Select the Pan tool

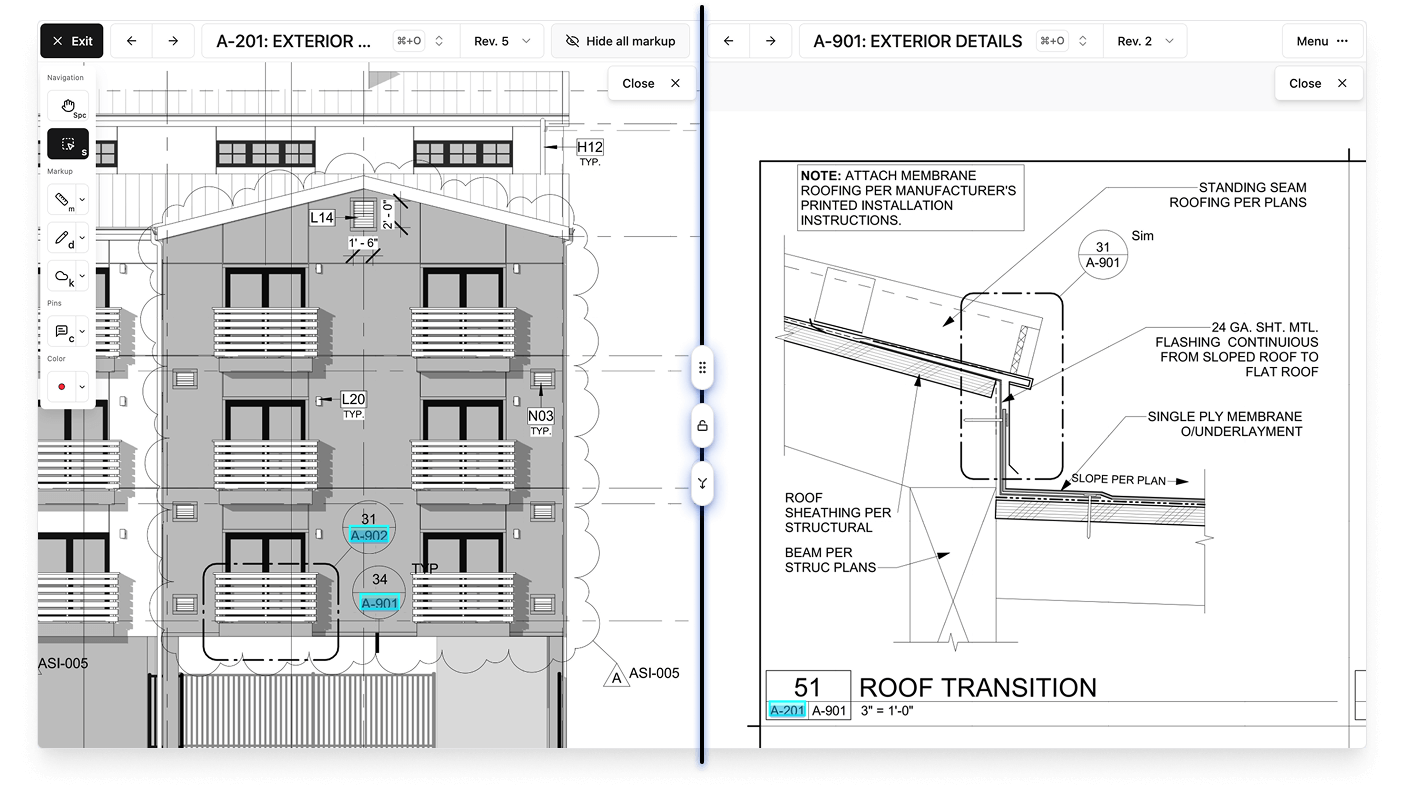pos(66,105)
